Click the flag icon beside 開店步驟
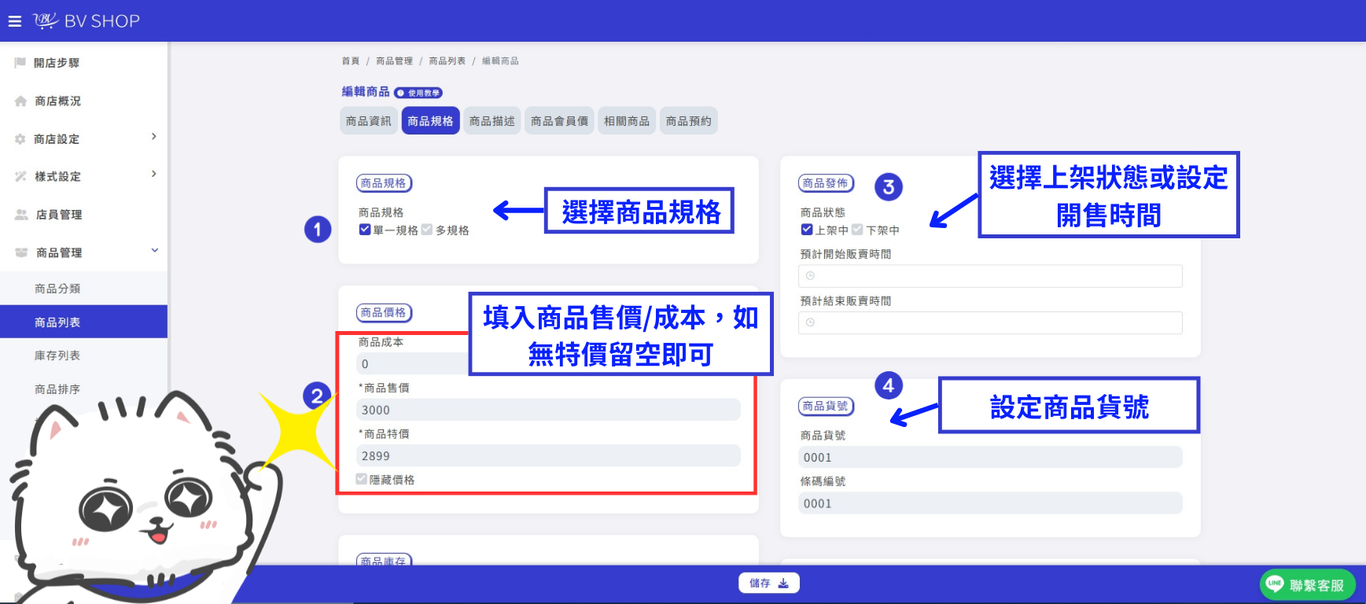 pyautogui.click(x=20, y=63)
